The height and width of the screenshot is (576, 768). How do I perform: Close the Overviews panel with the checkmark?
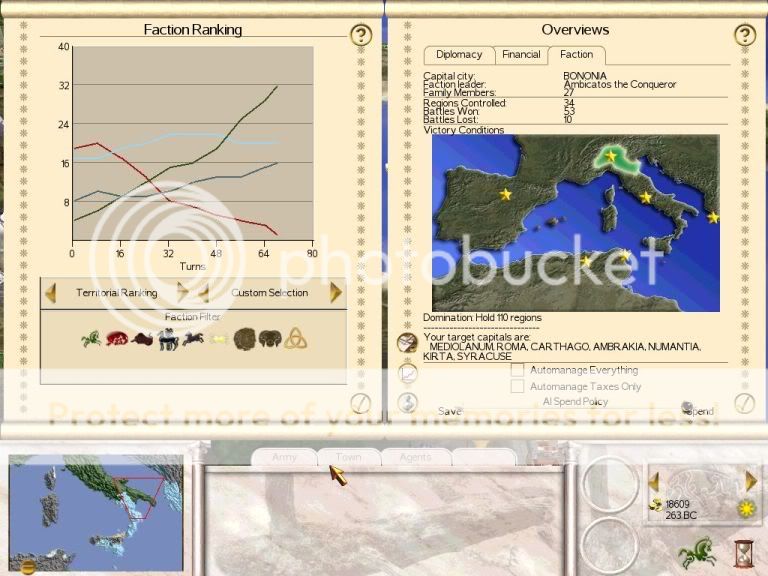(x=744, y=402)
